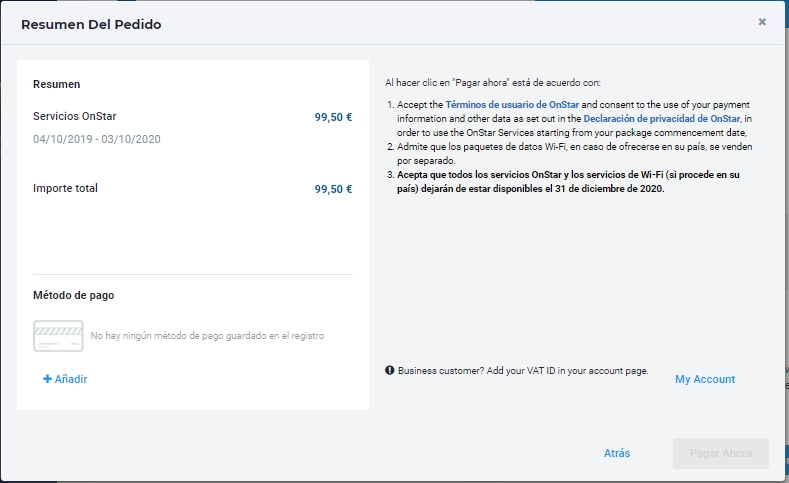Viewport: 789px width, 483px height.
Task: Click the exclamation info icon near Business customer
Action: tap(389, 370)
